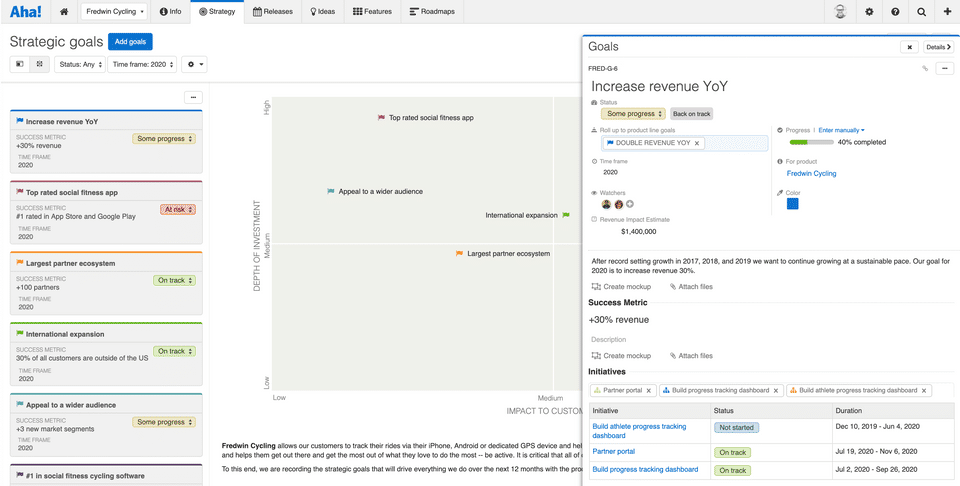Click Create mockup under goal description

(621, 286)
